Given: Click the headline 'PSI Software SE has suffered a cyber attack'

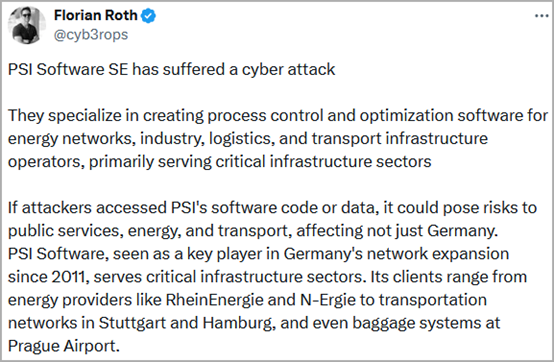Looking at the screenshot, I should pos(171,69).
